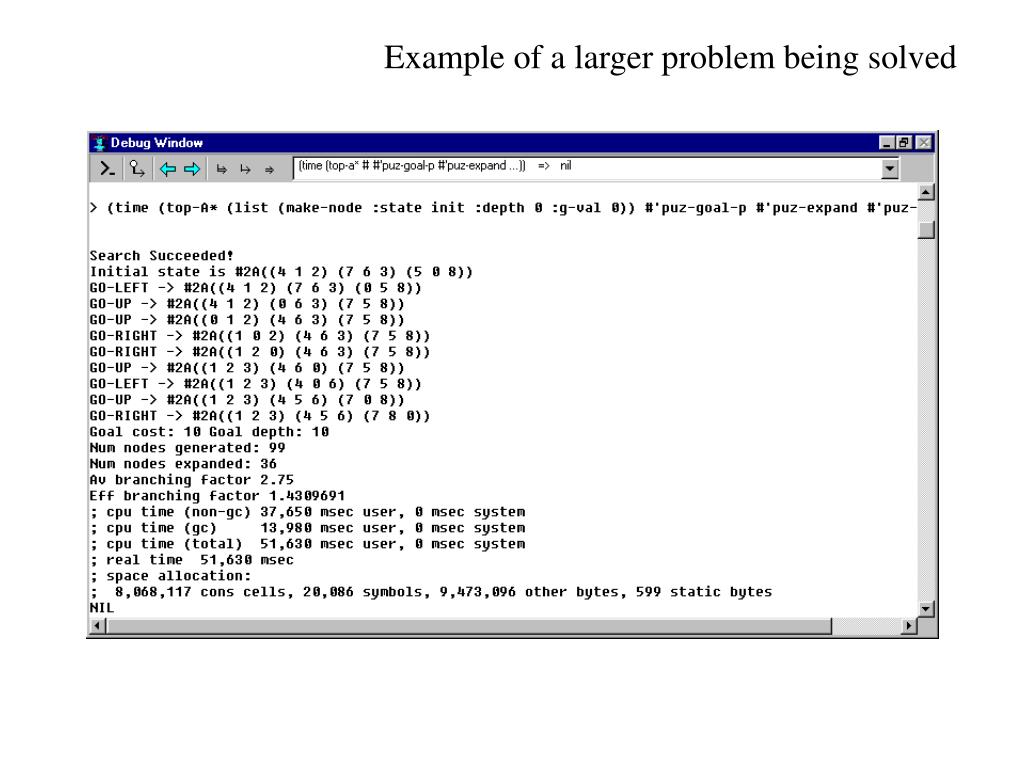Click the 'Eff branching factor 1.4309691' line
1024x768 pixels.
[x=217, y=496]
